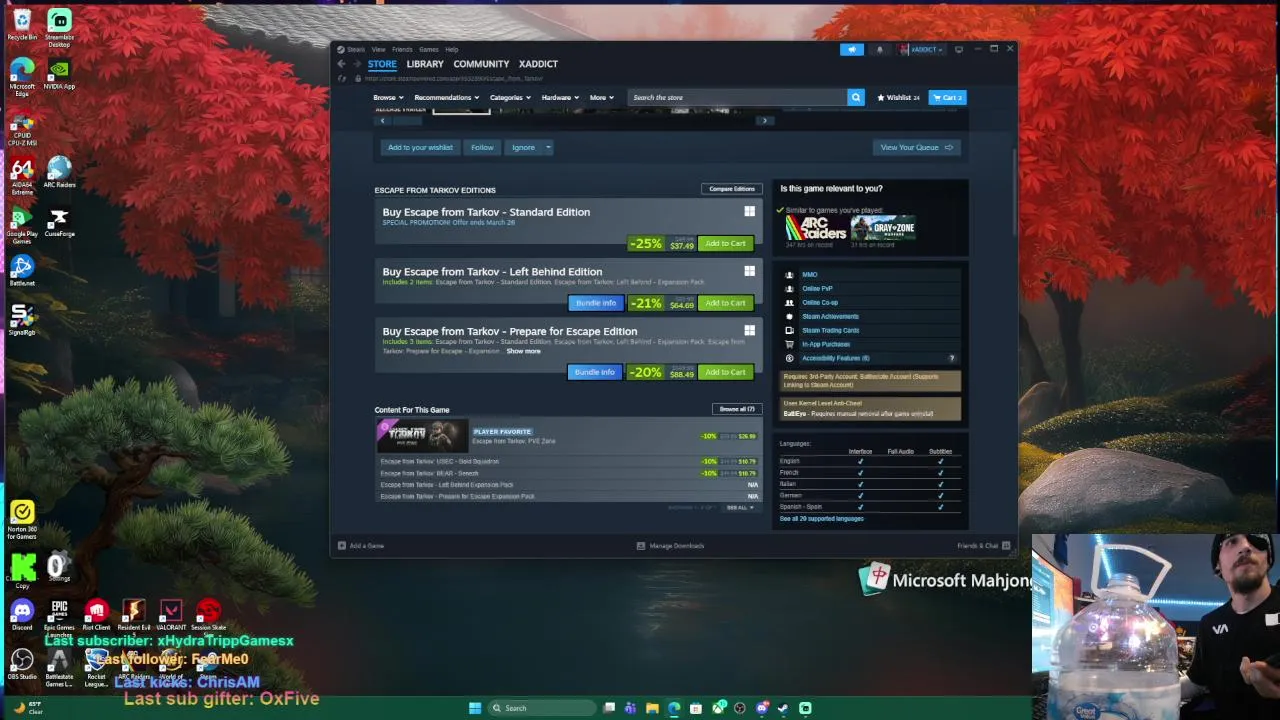
Task: Open File Explorer from the taskbar
Action: point(652,708)
